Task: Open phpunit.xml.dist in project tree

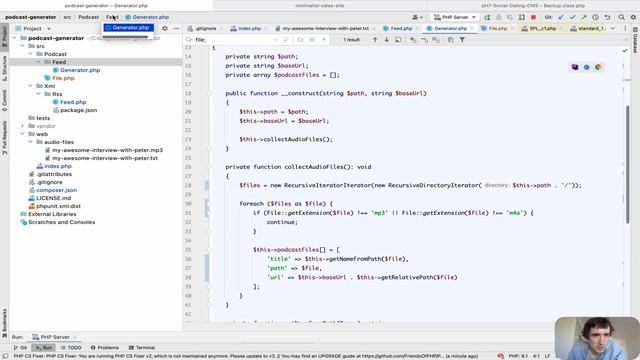Action: pyautogui.click(x=58, y=206)
